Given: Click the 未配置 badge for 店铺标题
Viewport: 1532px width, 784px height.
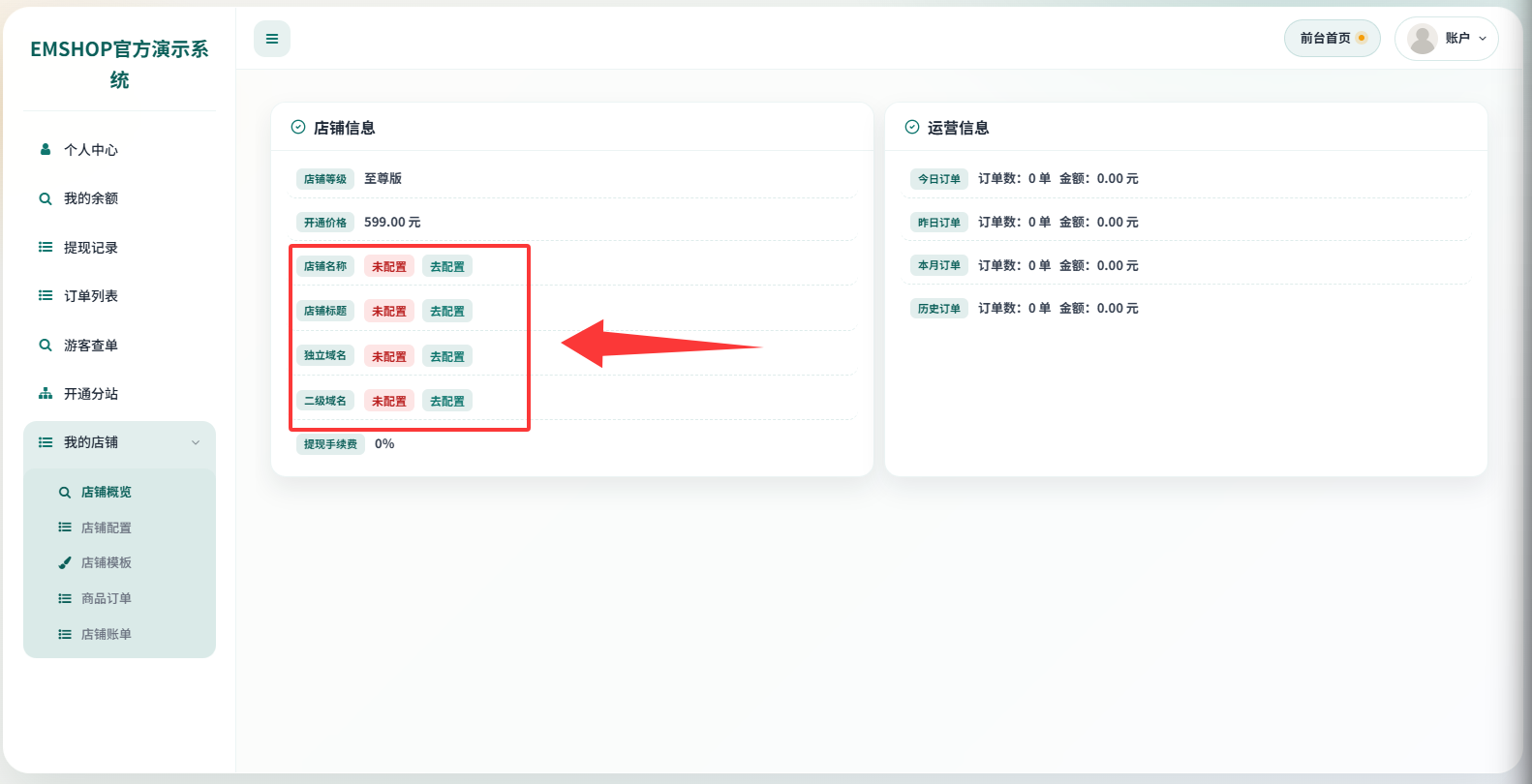Looking at the screenshot, I should pyautogui.click(x=389, y=311).
